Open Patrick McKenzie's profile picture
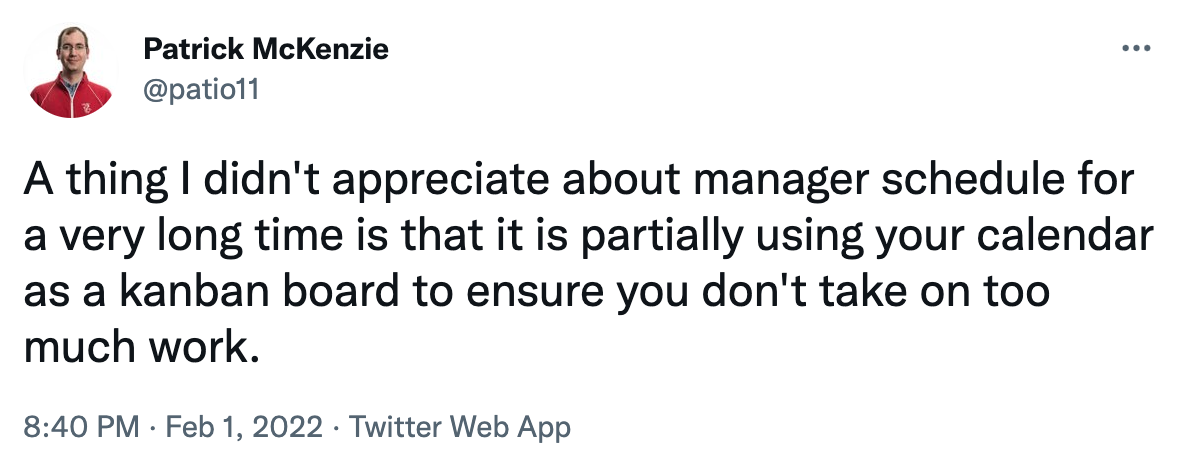The height and width of the screenshot is (450, 1182). pyautogui.click(x=70, y=71)
